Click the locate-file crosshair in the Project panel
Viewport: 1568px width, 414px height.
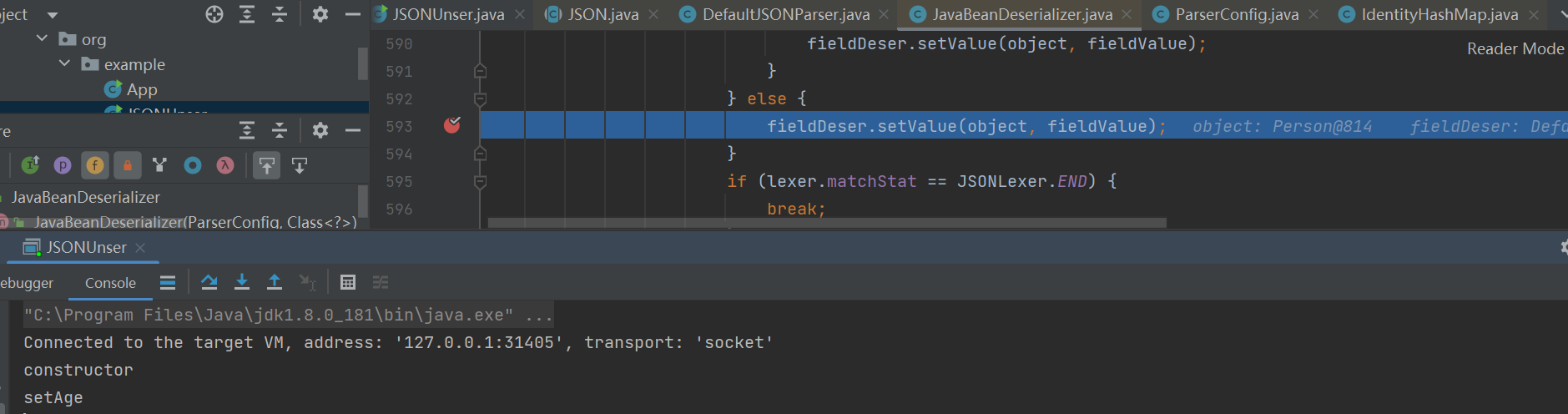pos(214,14)
